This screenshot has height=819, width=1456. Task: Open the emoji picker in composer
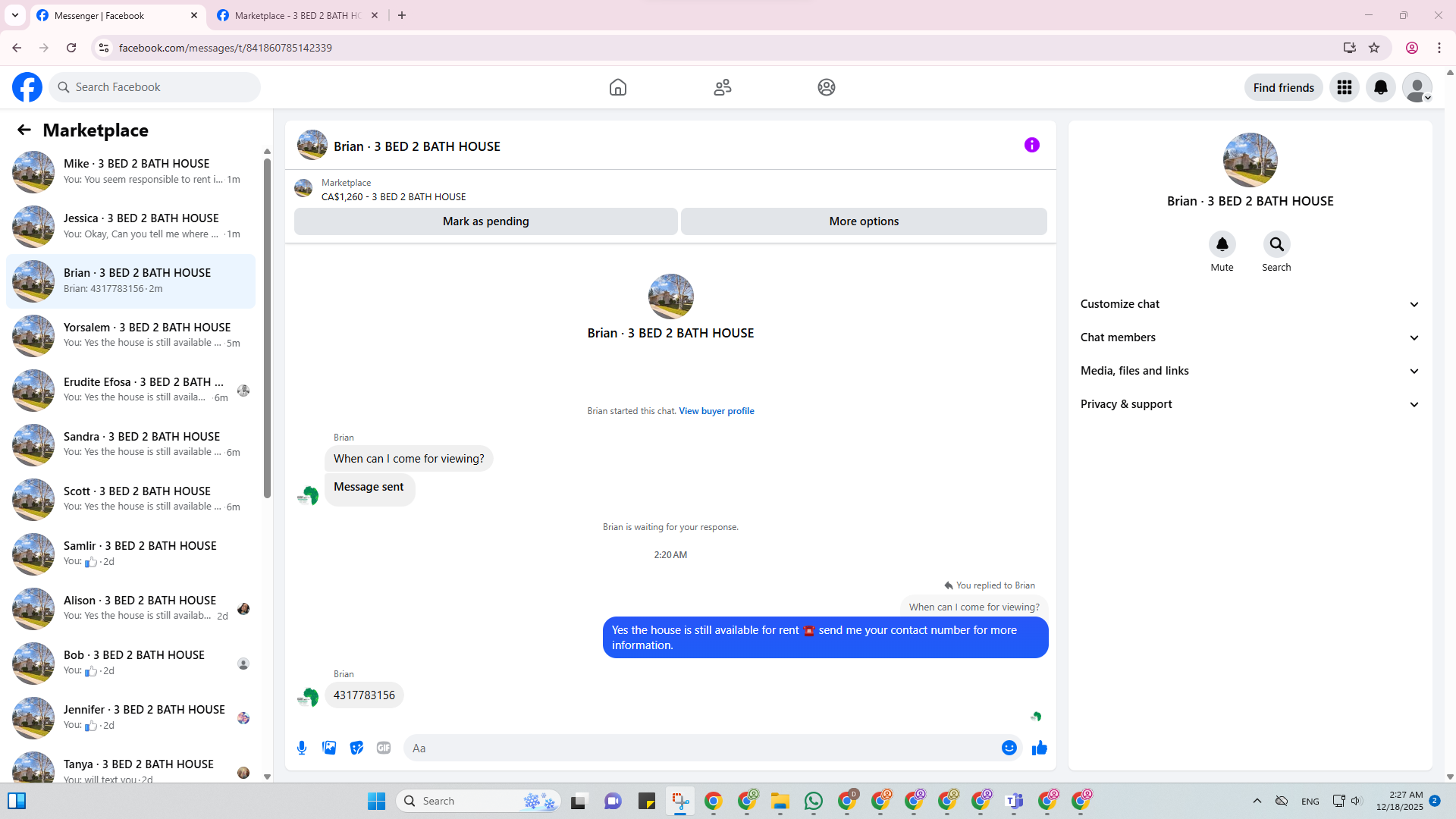(1009, 748)
